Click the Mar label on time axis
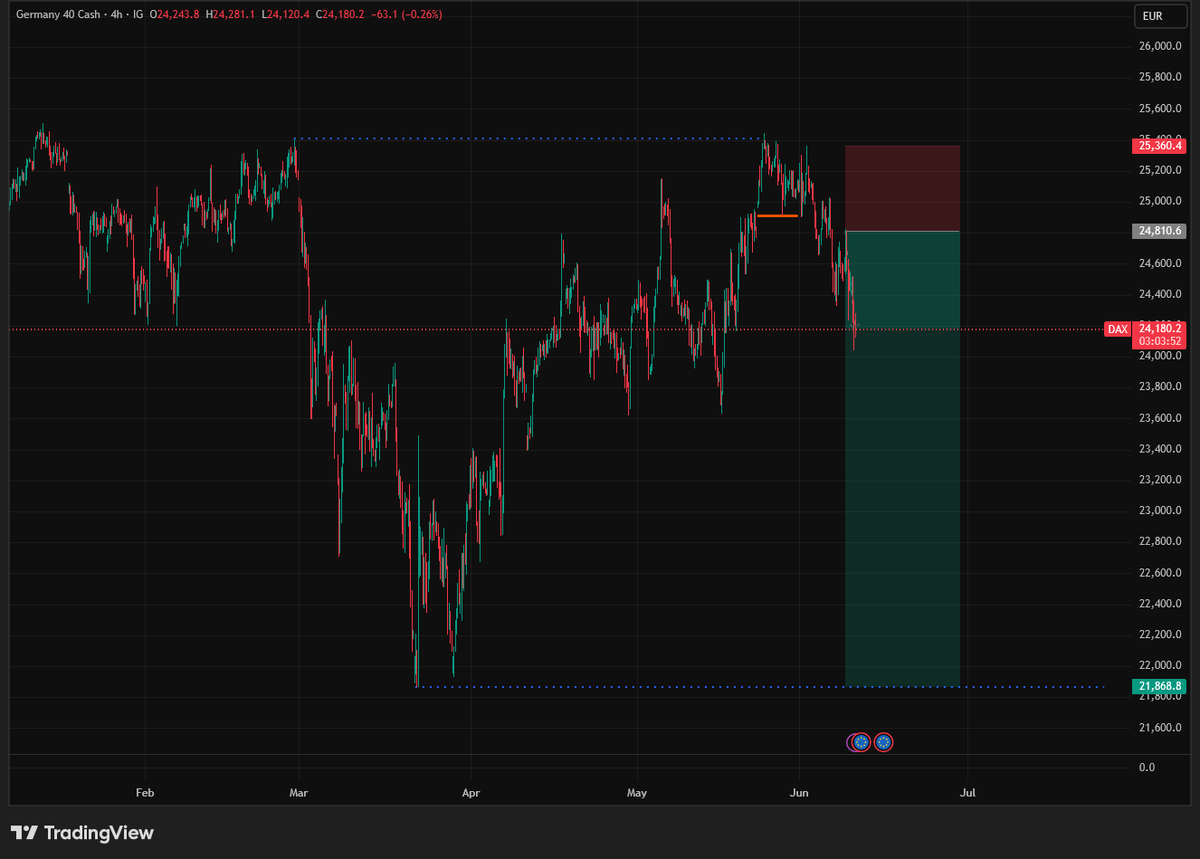Image resolution: width=1200 pixels, height=859 pixels. click(298, 793)
